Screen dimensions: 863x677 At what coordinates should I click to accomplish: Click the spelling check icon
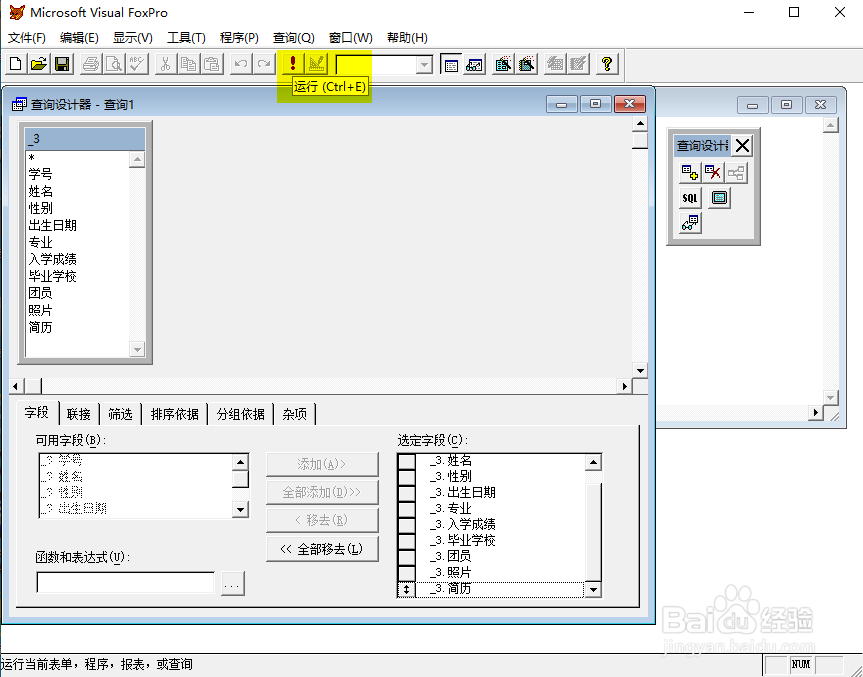point(137,64)
